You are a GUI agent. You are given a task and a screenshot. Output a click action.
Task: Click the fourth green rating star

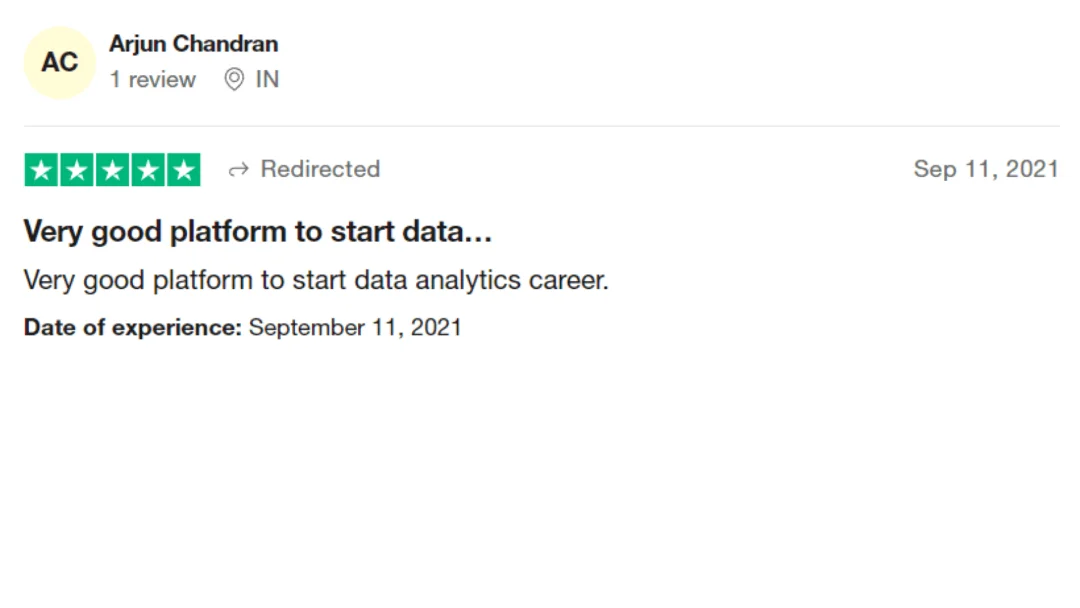[x=148, y=169]
